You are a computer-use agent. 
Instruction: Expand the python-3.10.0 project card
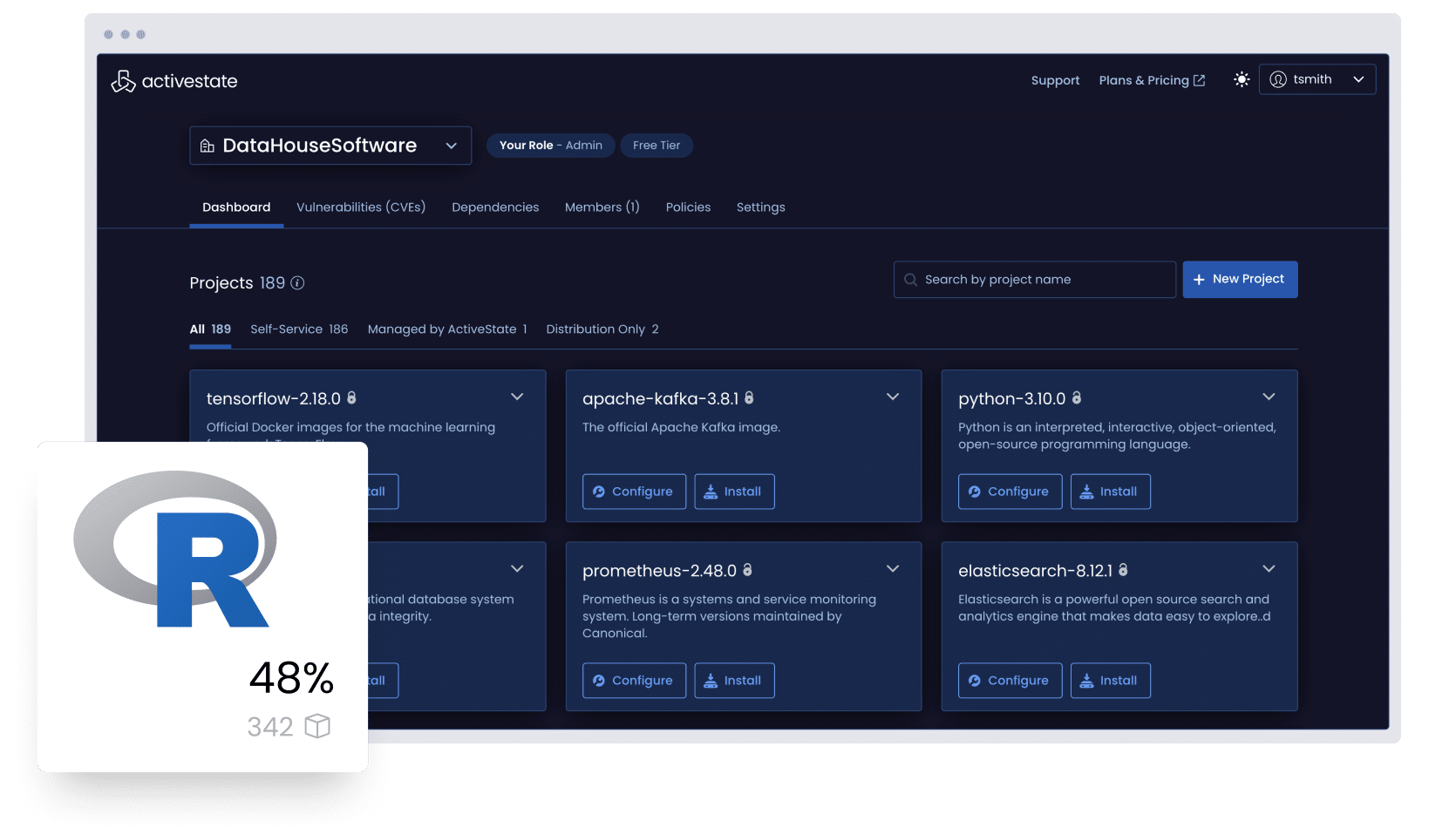click(1269, 397)
